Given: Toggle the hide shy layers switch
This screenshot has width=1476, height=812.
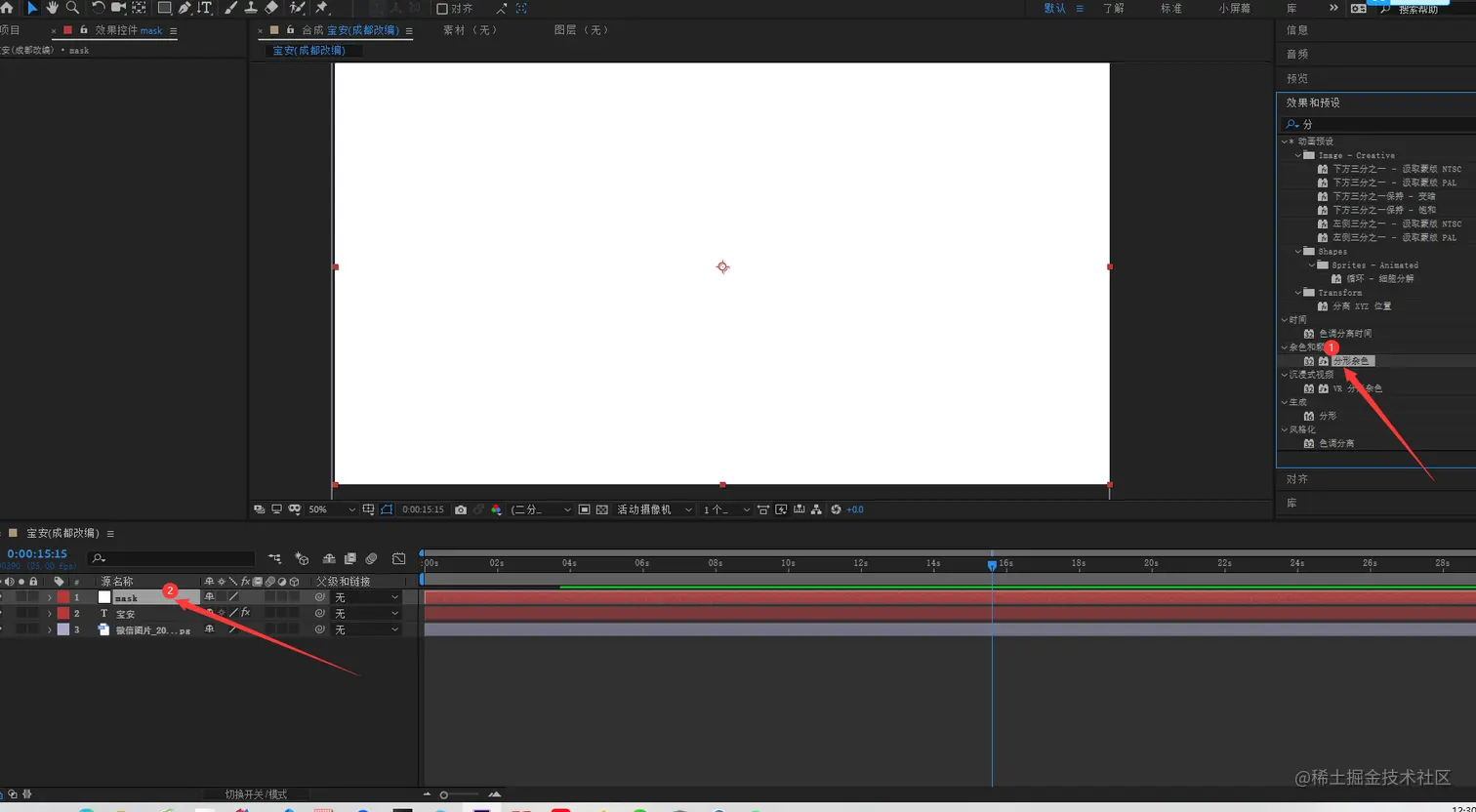Looking at the screenshot, I should (329, 558).
